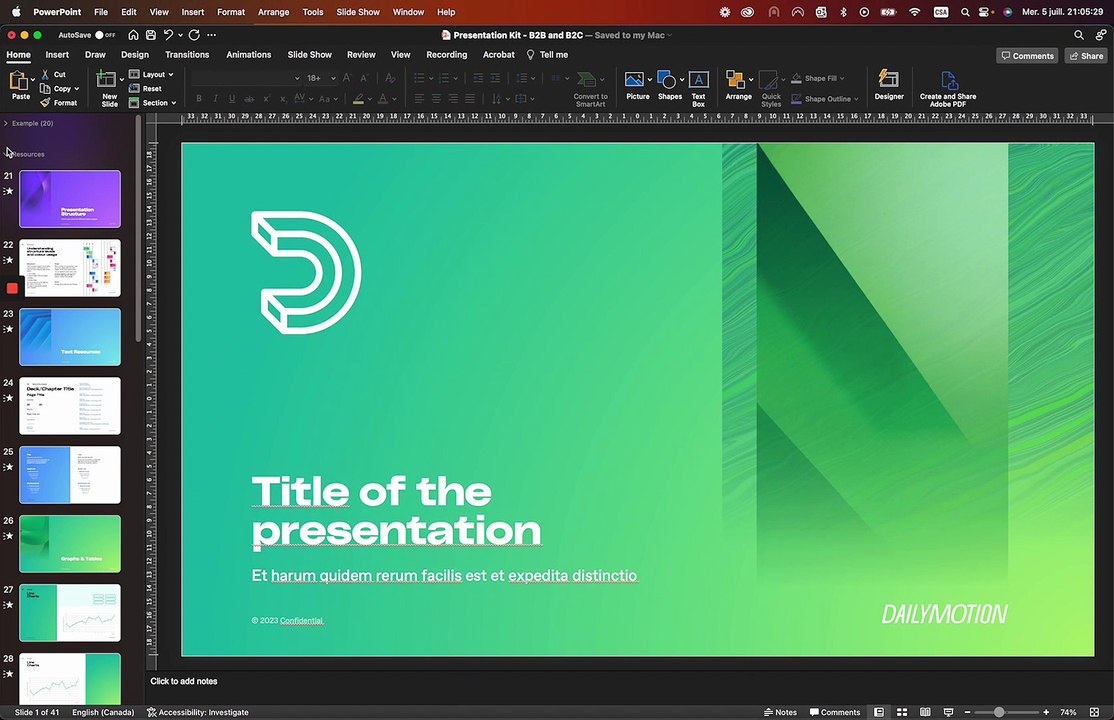1114x720 pixels.
Task: Switch to the Design tab
Action: tap(135, 55)
